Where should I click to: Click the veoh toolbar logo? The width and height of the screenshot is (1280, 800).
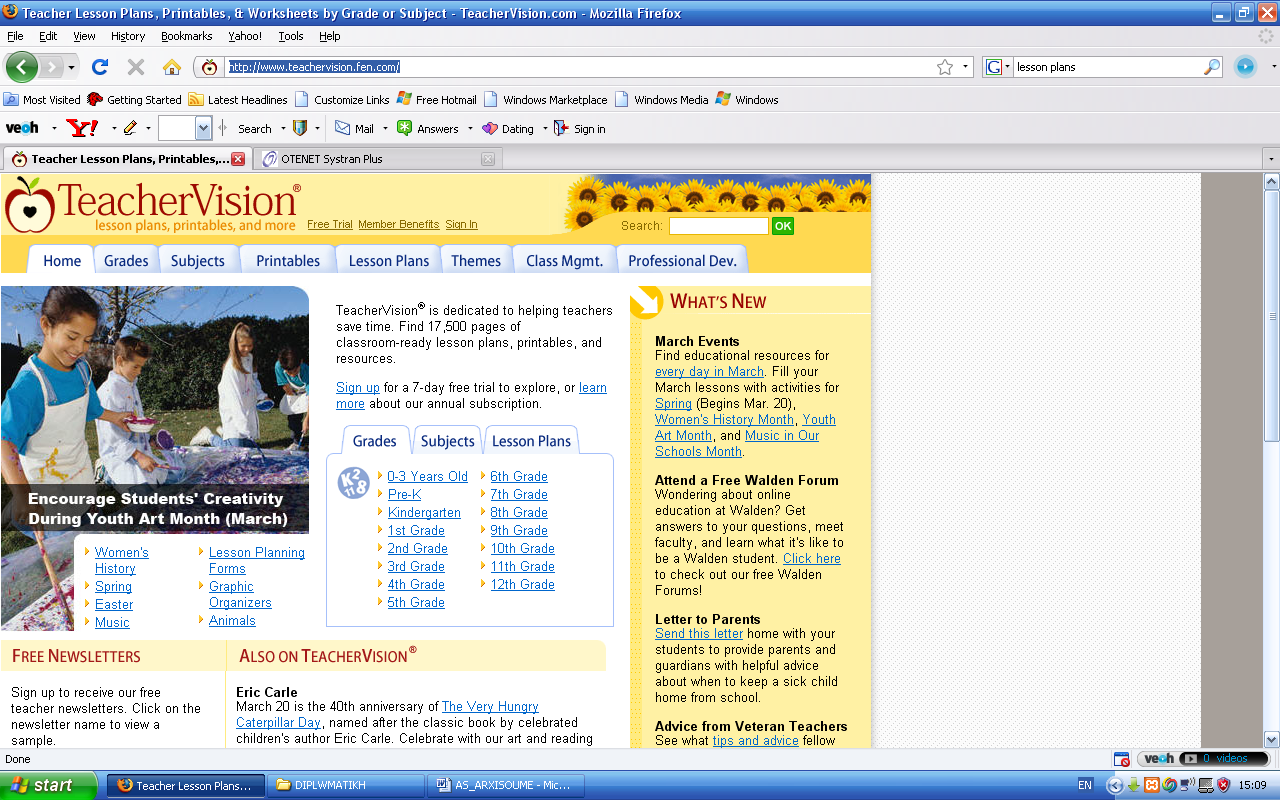point(22,128)
